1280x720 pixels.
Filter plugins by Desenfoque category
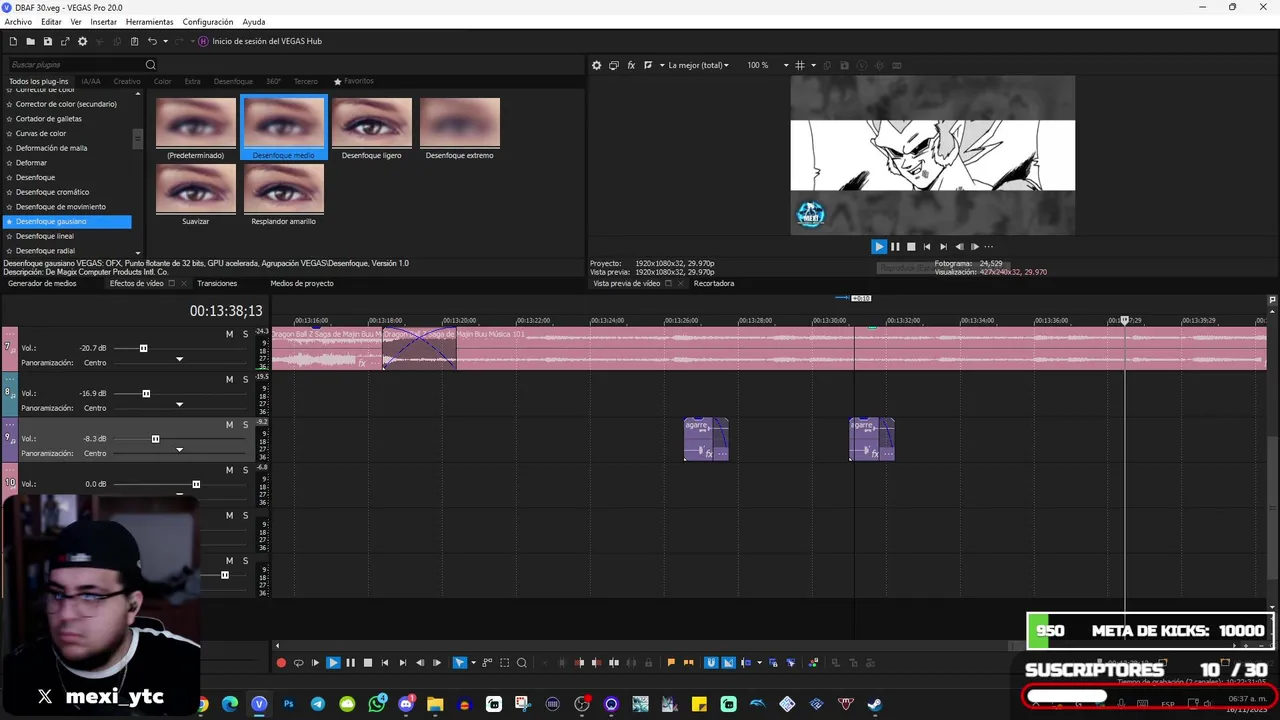pos(233,81)
